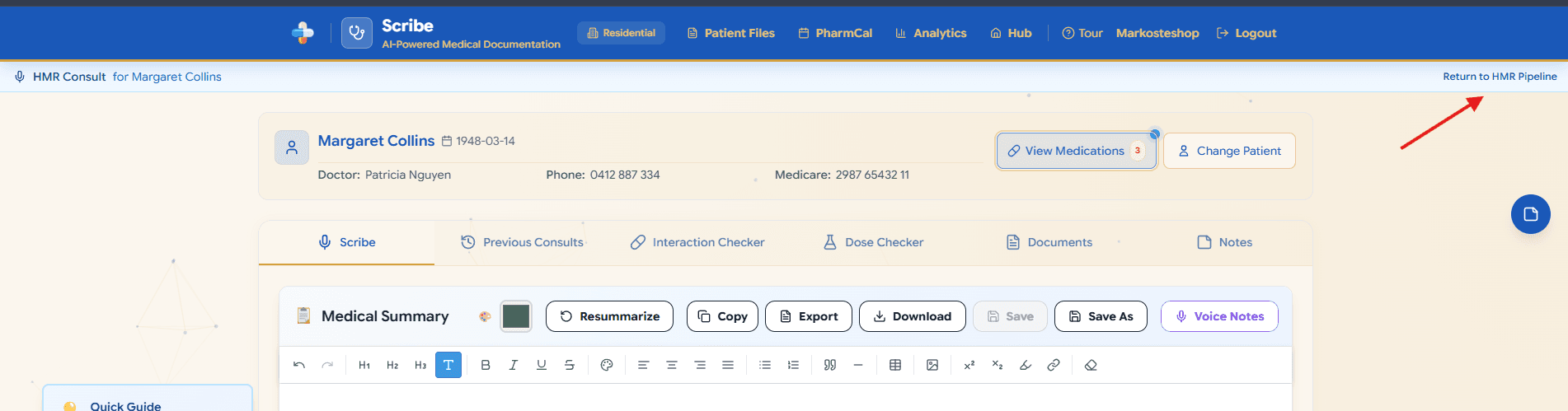Log out of Scribe

tap(1246, 33)
